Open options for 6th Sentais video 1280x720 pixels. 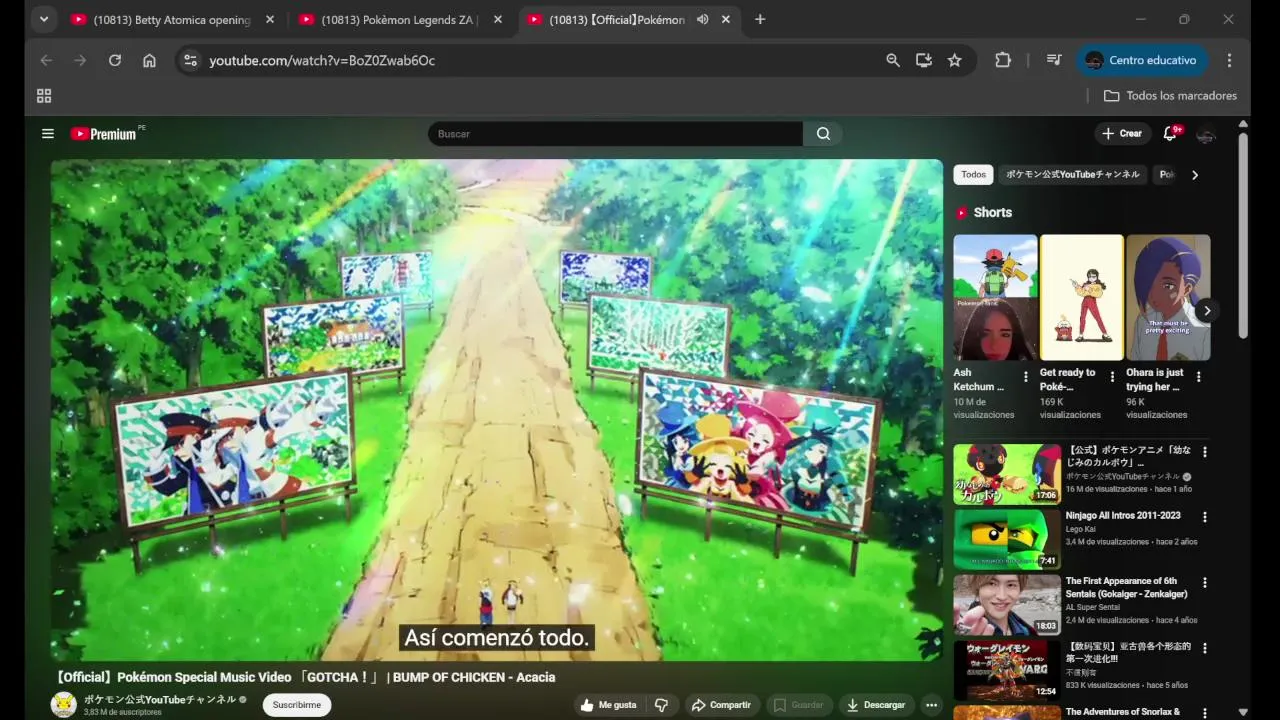click(x=1205, y=583)
